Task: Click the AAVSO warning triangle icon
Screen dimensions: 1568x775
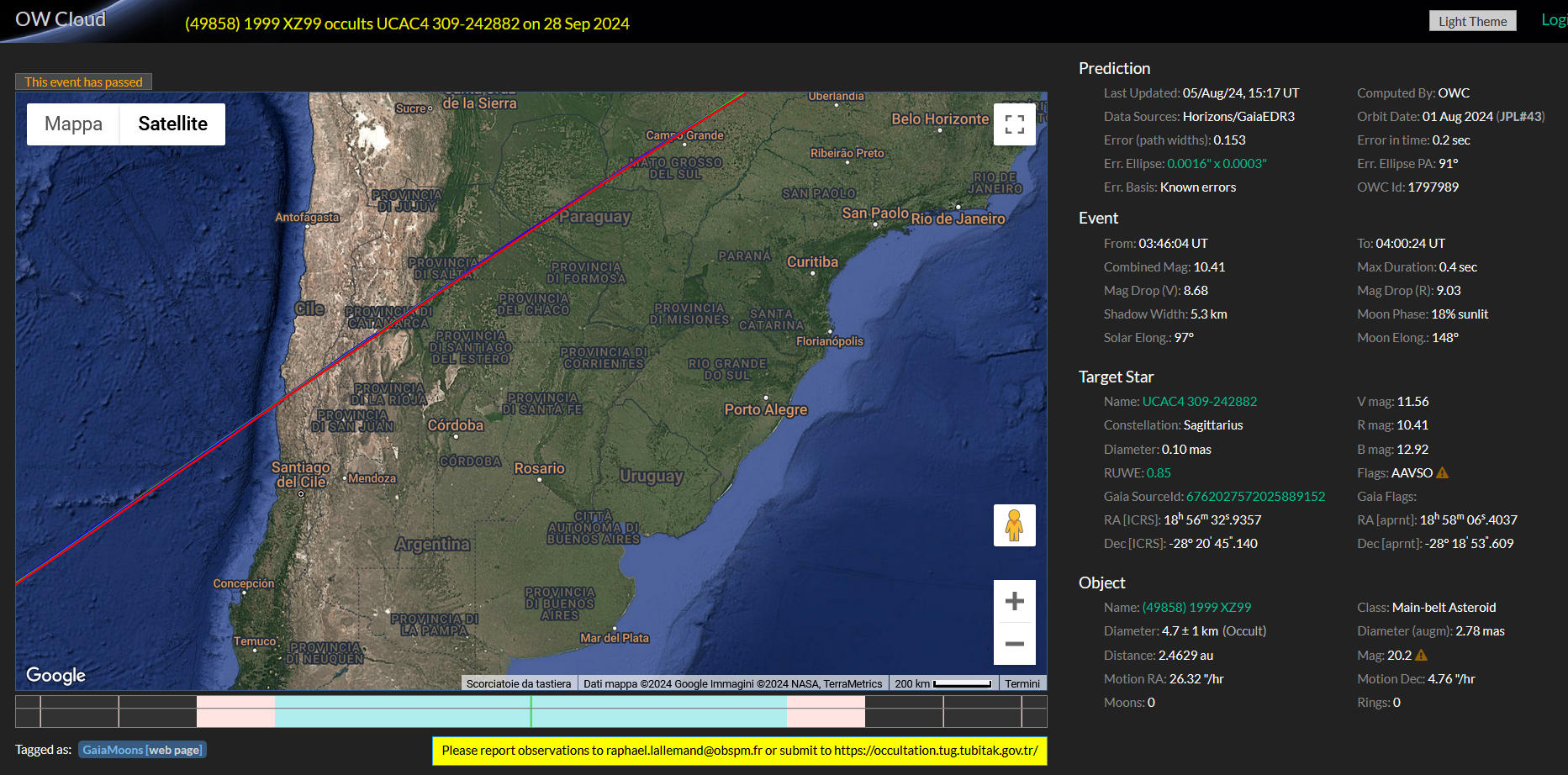Action: click(x=1443, y=472)
